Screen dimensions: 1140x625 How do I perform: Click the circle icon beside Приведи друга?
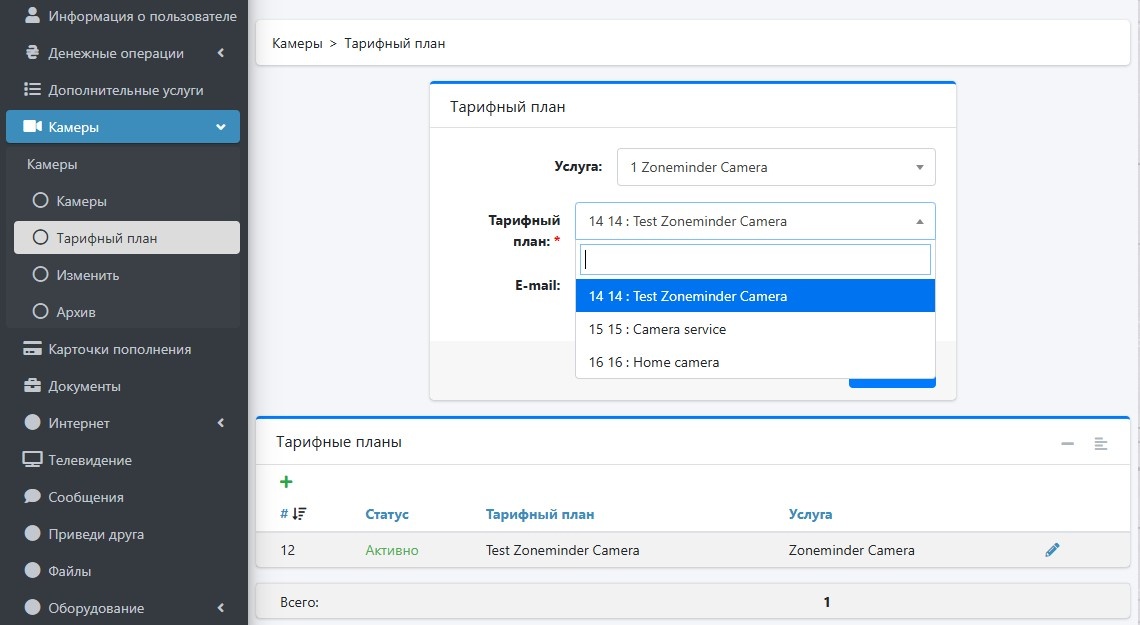(x=32, y=533)
